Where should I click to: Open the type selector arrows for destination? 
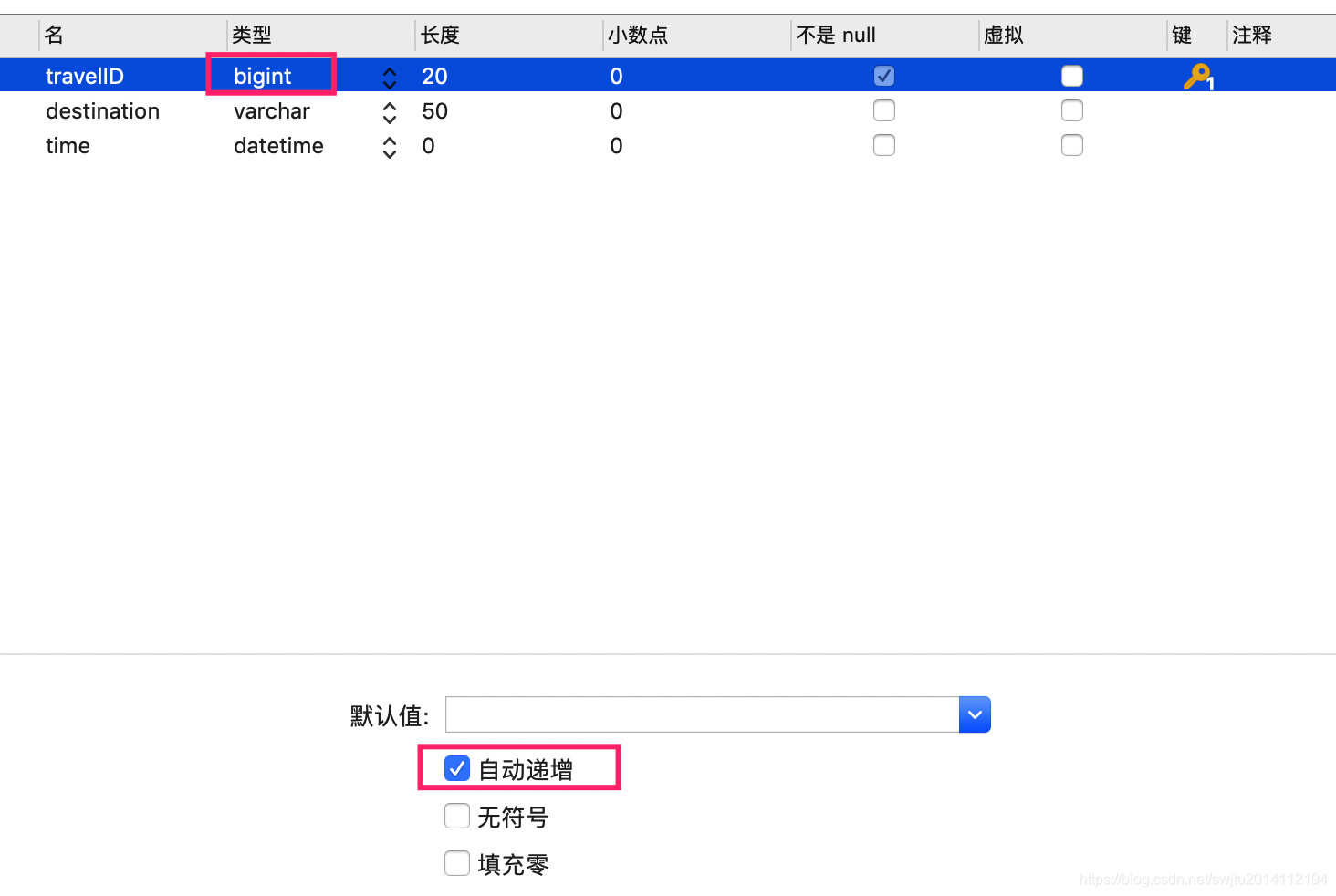(390, 112)
